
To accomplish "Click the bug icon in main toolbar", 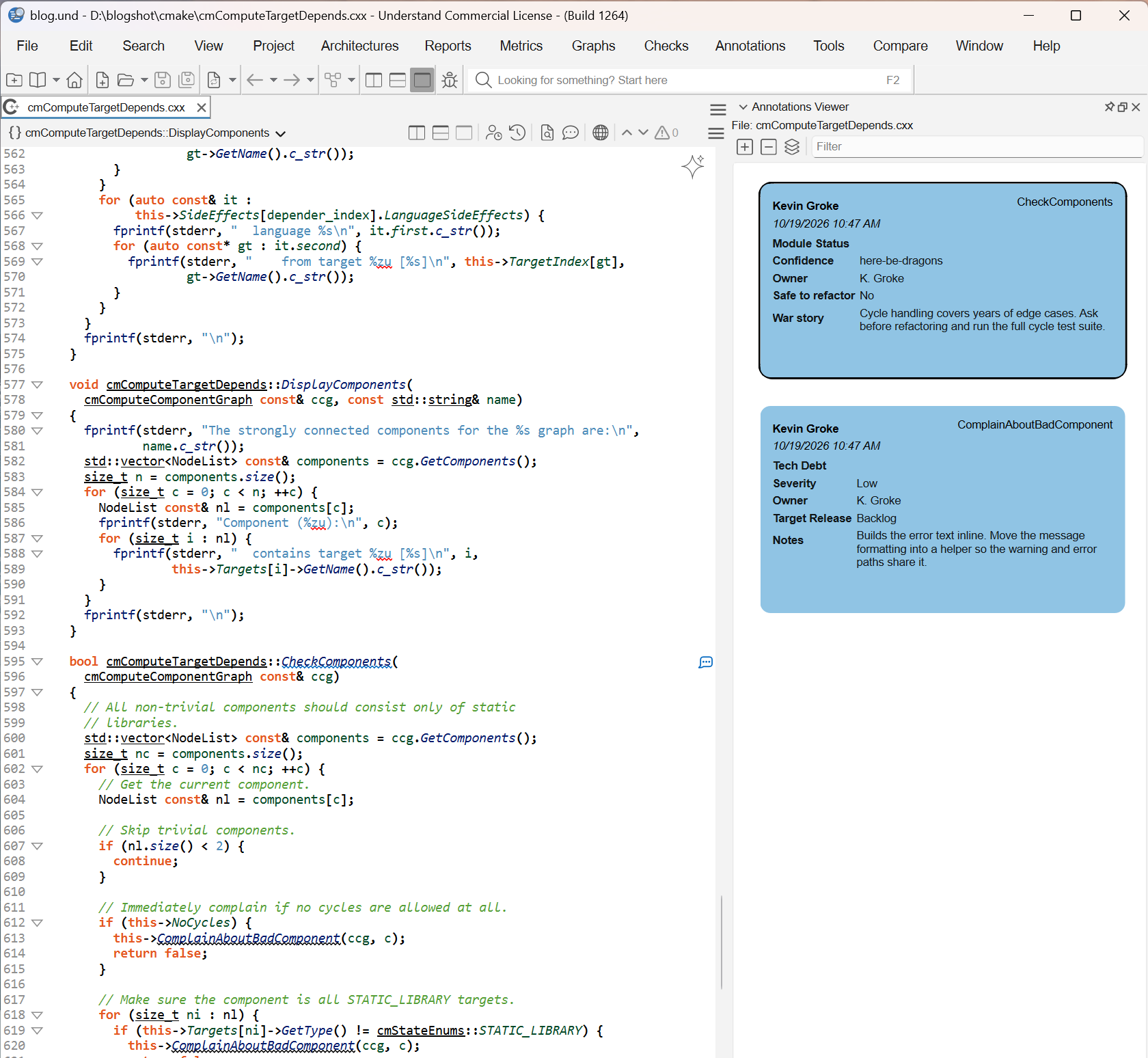I will (450, 80).
